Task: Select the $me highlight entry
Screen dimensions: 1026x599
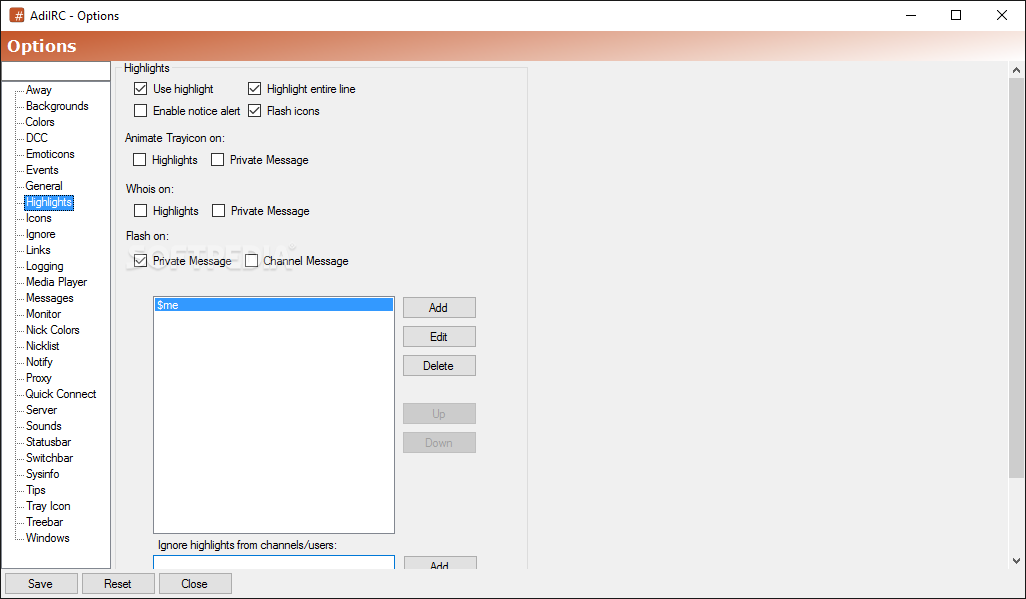Action: click(274, 305)
